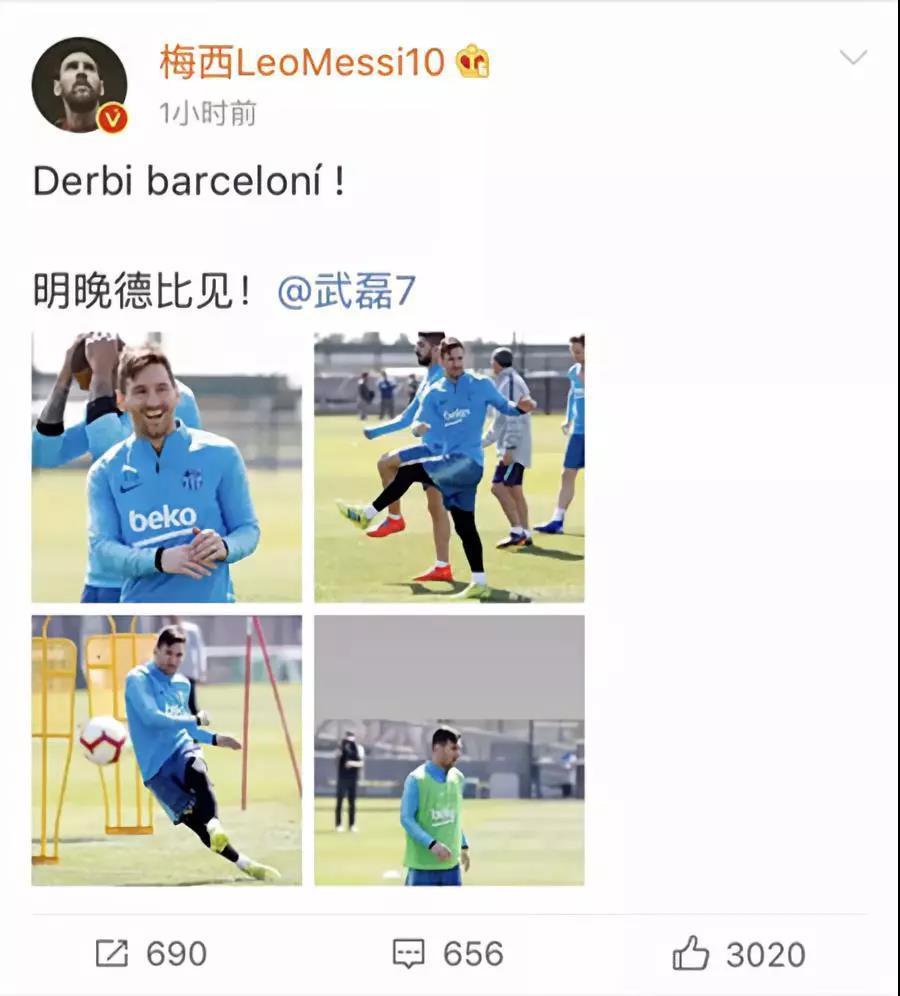900x996 pixels.
Task: Click the repost share icon
Action: 112,953
